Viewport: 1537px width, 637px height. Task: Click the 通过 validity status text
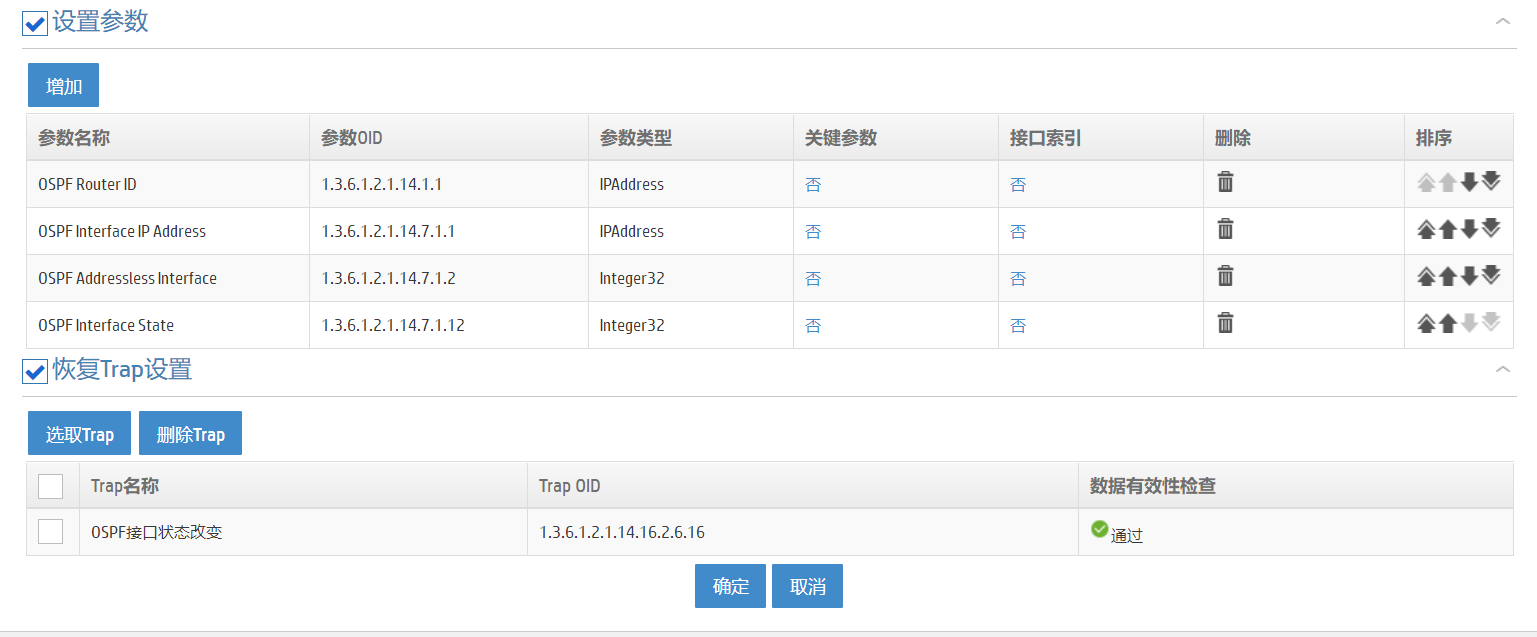(x=1127, y=535)
